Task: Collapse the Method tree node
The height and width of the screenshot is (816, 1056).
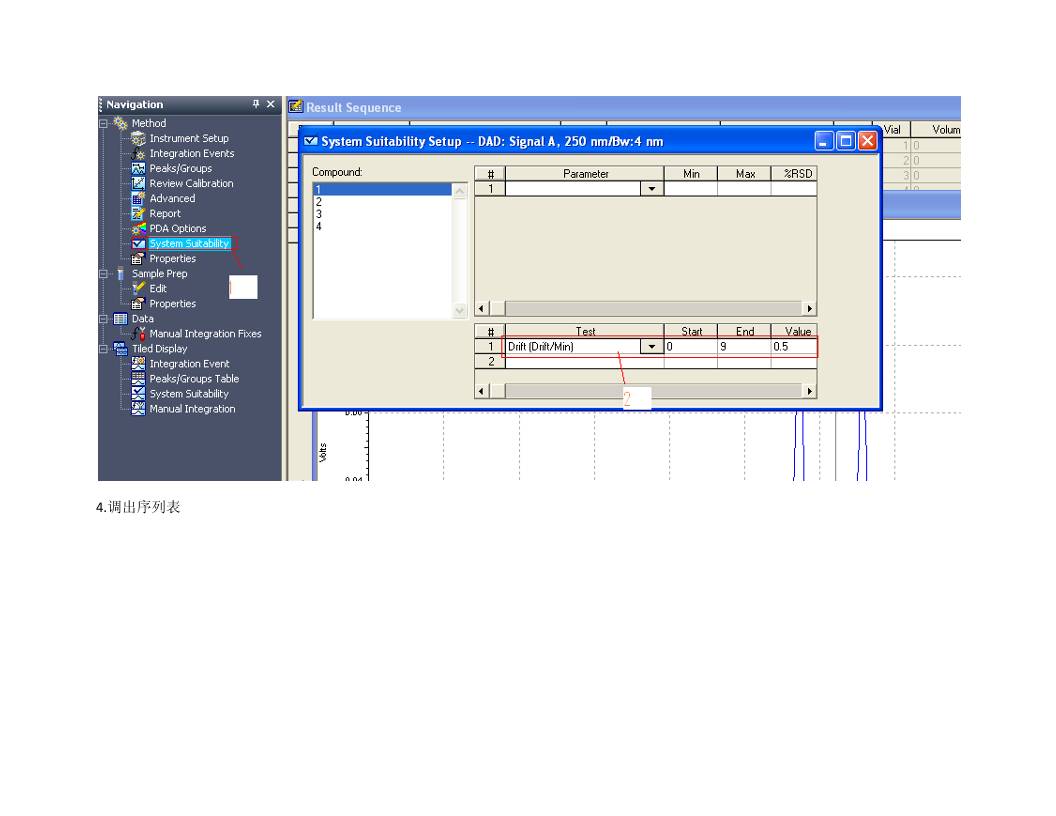Action: pyautogui.click(x=103, y=124)
